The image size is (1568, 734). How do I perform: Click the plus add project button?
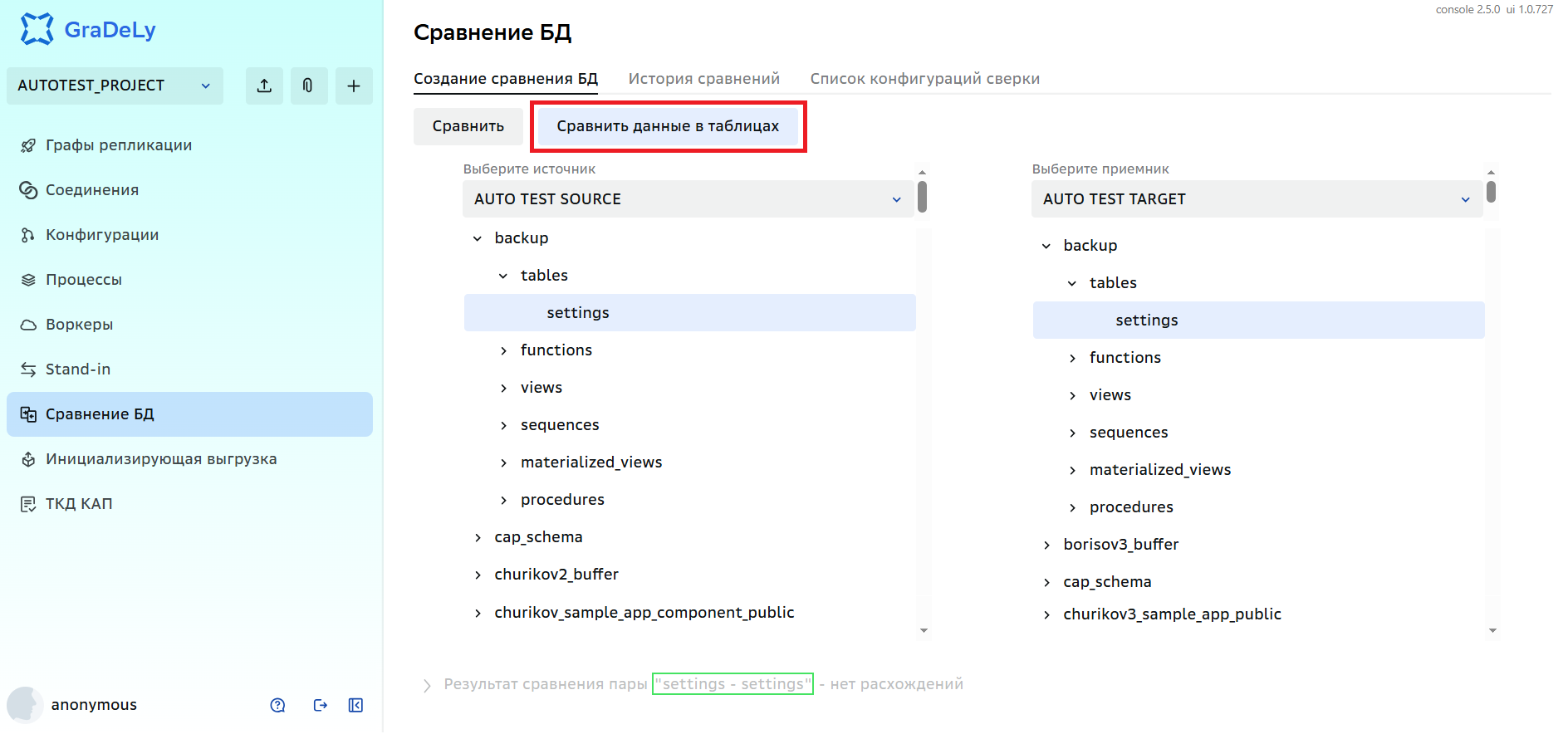(x=354, y=86)
